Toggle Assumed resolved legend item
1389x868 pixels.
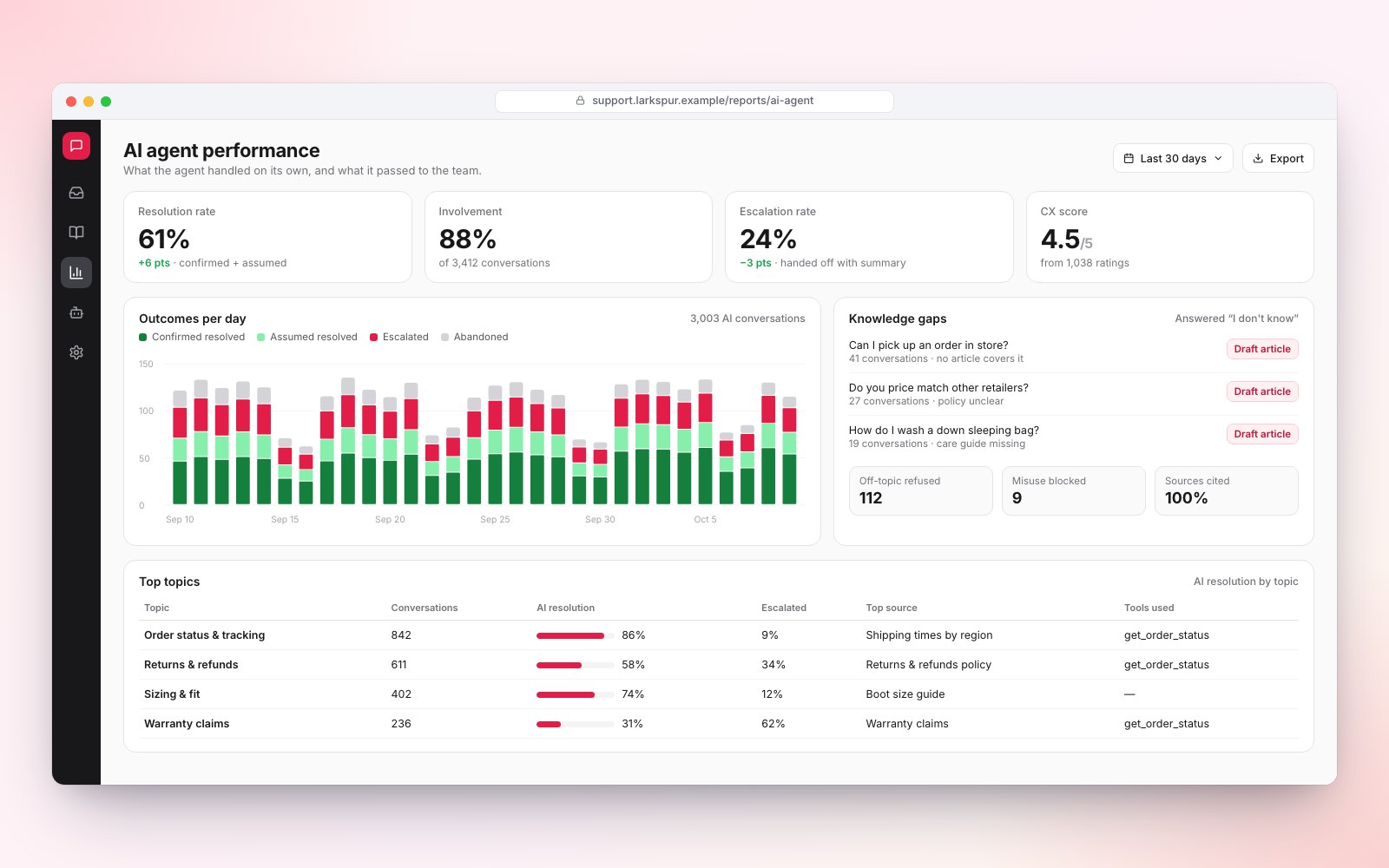[307, 337]
